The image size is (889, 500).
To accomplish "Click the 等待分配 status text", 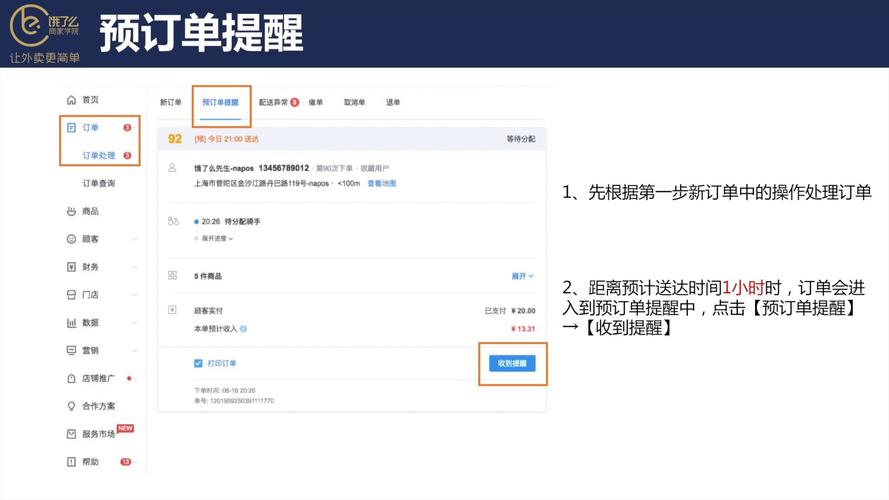I will (x=520, y=139).
